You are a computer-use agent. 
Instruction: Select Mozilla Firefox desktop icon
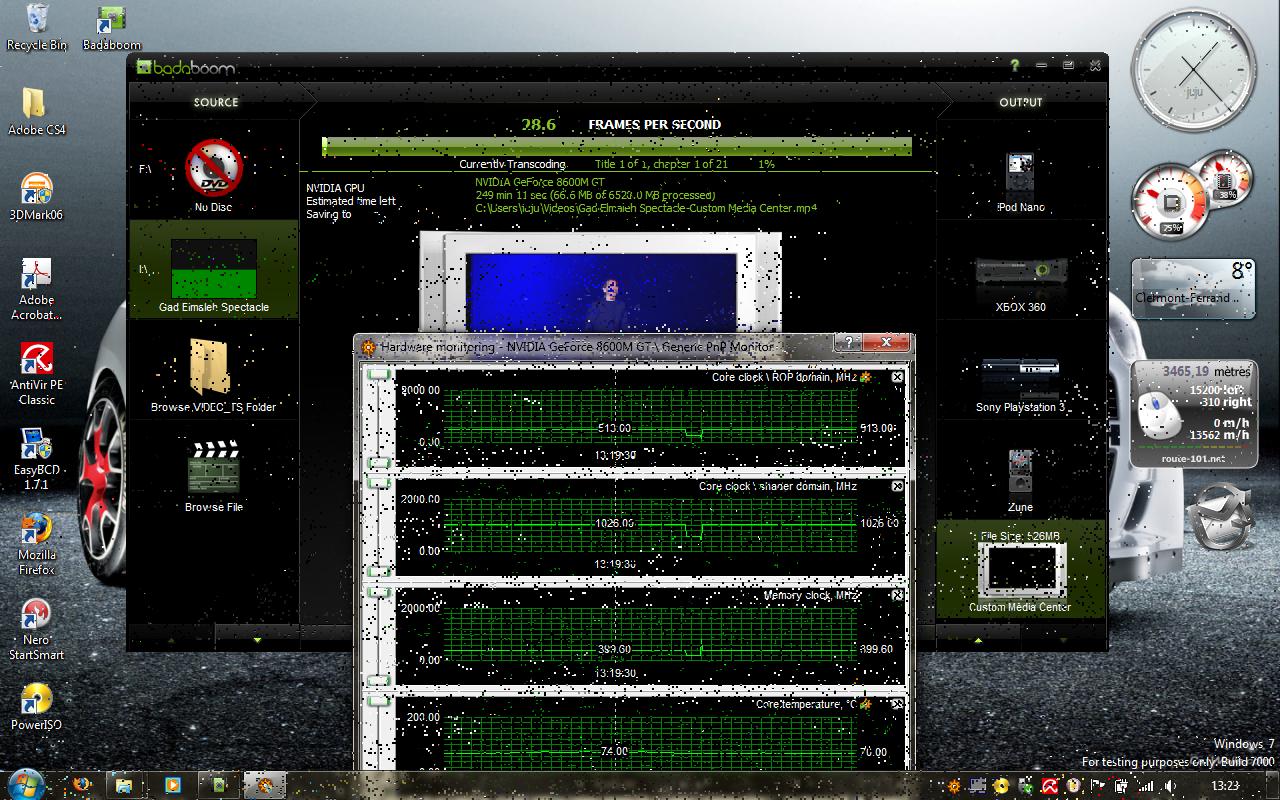coord(37,543)
